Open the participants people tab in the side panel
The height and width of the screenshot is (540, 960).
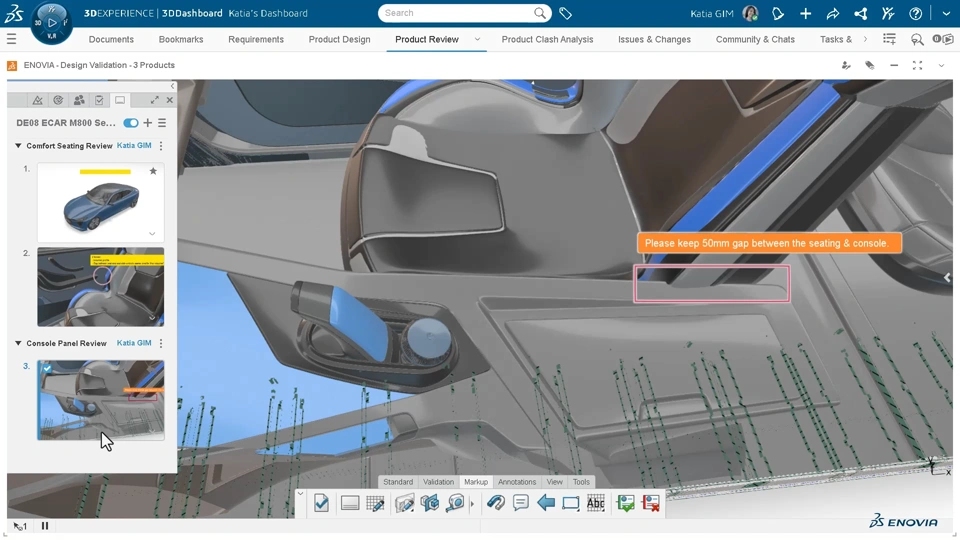[79, 100]
